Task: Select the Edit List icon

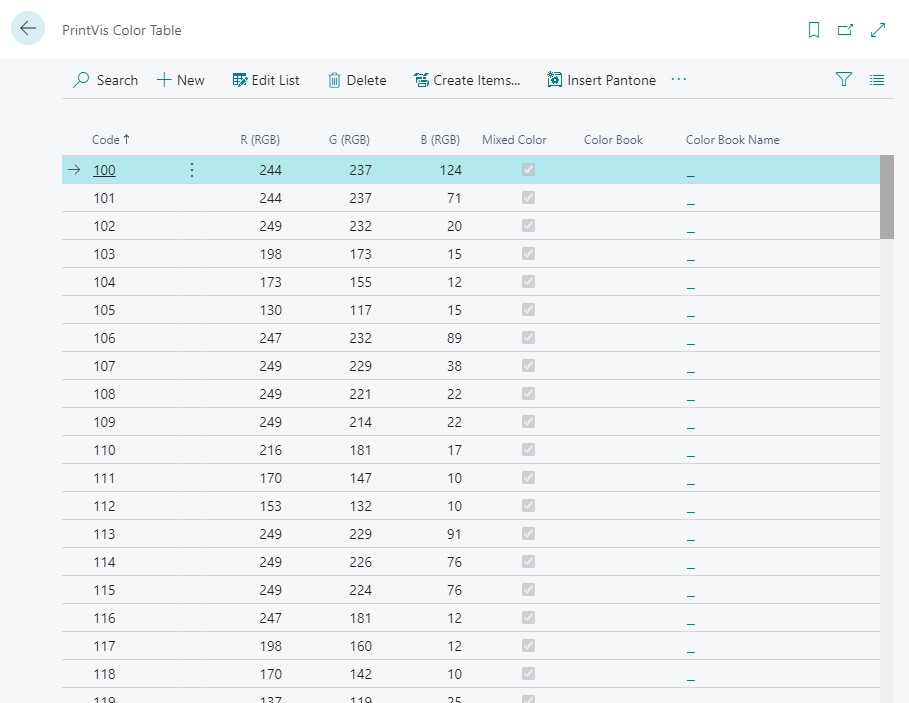Action: pos(237,80)
